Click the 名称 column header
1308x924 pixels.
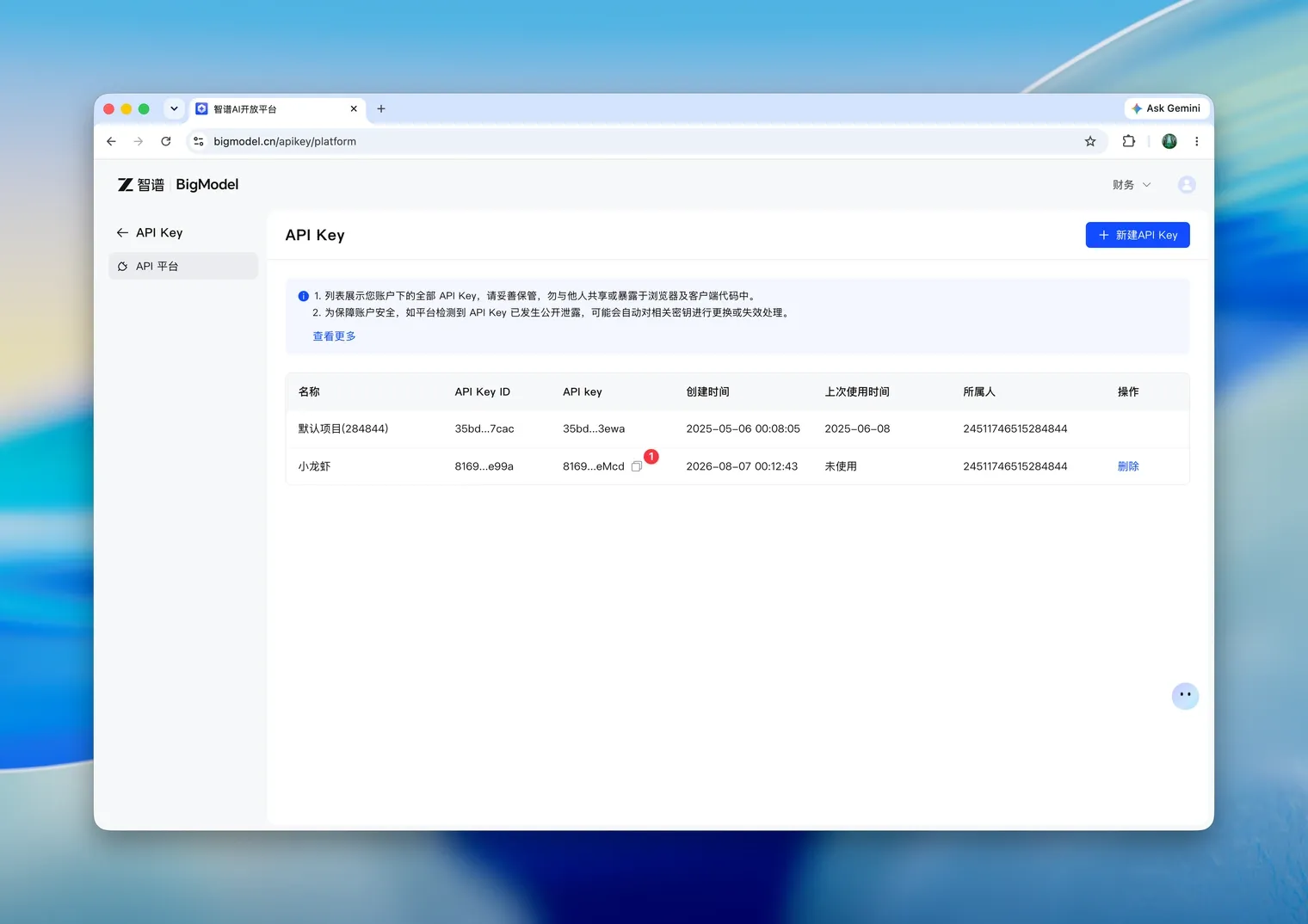click(x=309, y=391)
